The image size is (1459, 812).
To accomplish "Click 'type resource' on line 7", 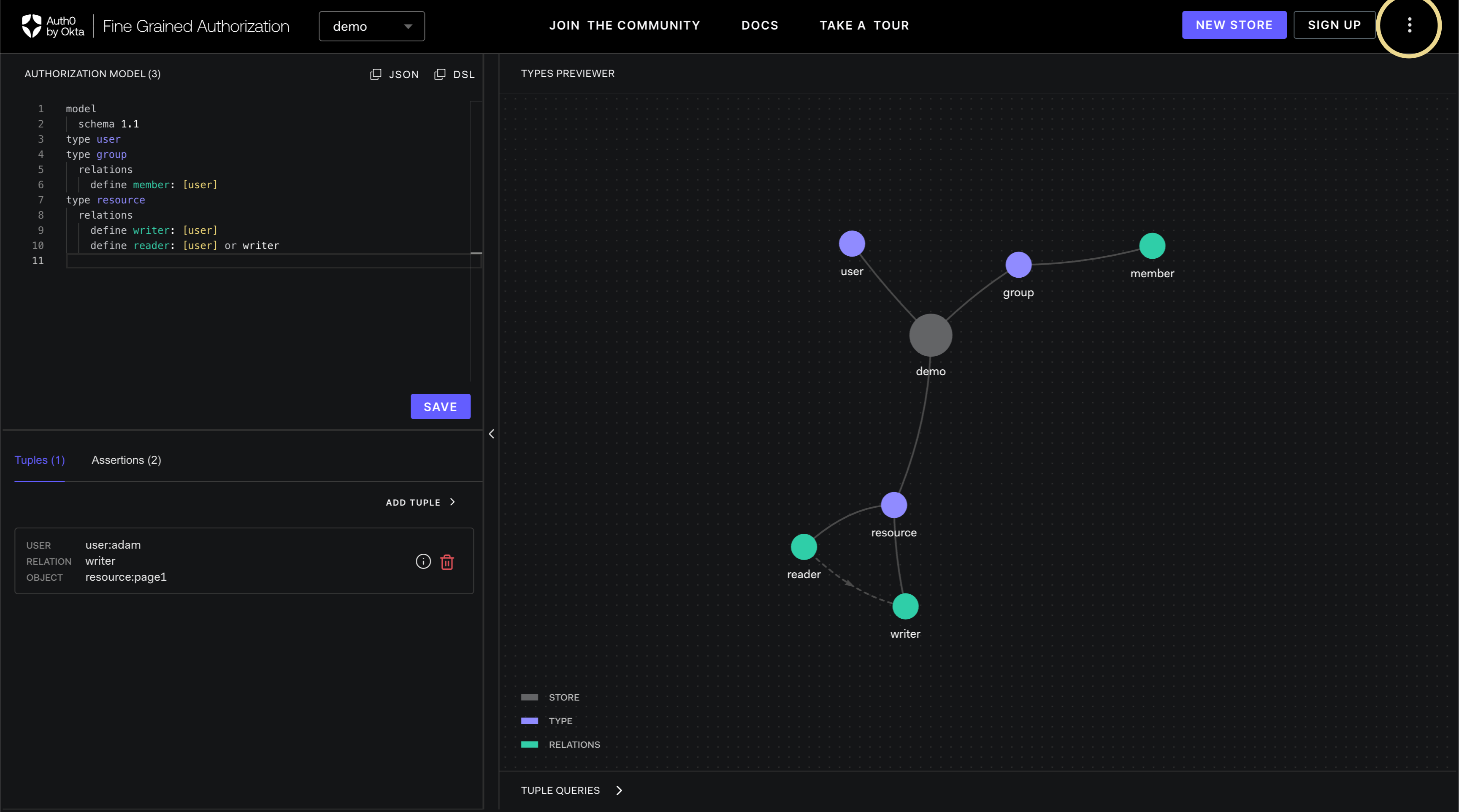I will tap(106, 200).
